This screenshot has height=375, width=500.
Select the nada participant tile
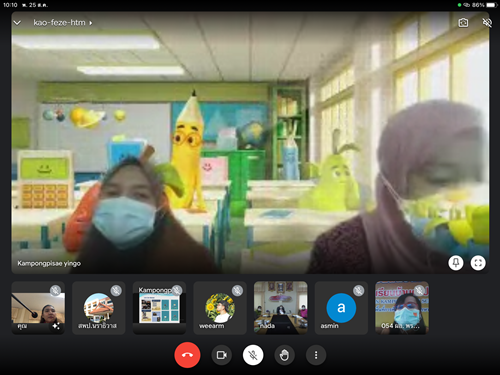(x=281, y=308)
